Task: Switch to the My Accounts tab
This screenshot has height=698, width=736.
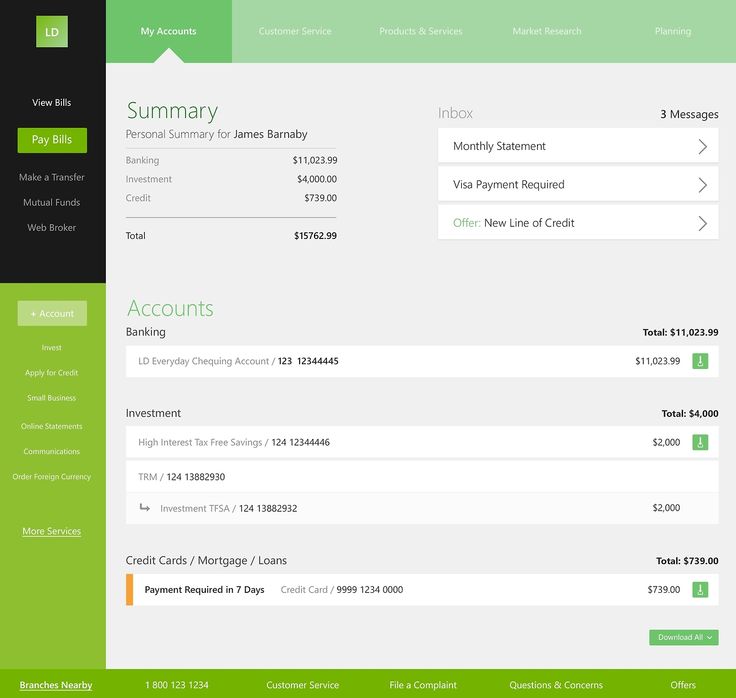Action: [169, 31]
